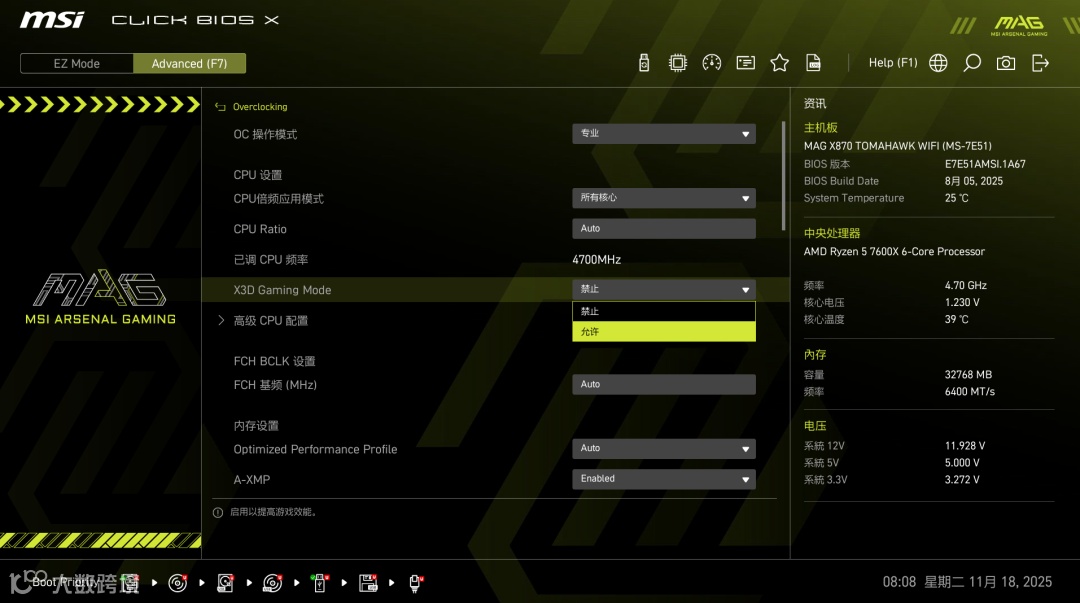This screenshot has height=603, width=1080.
Task: Open the M-Flash USB BIOS update icon
Action: [643, 63]
